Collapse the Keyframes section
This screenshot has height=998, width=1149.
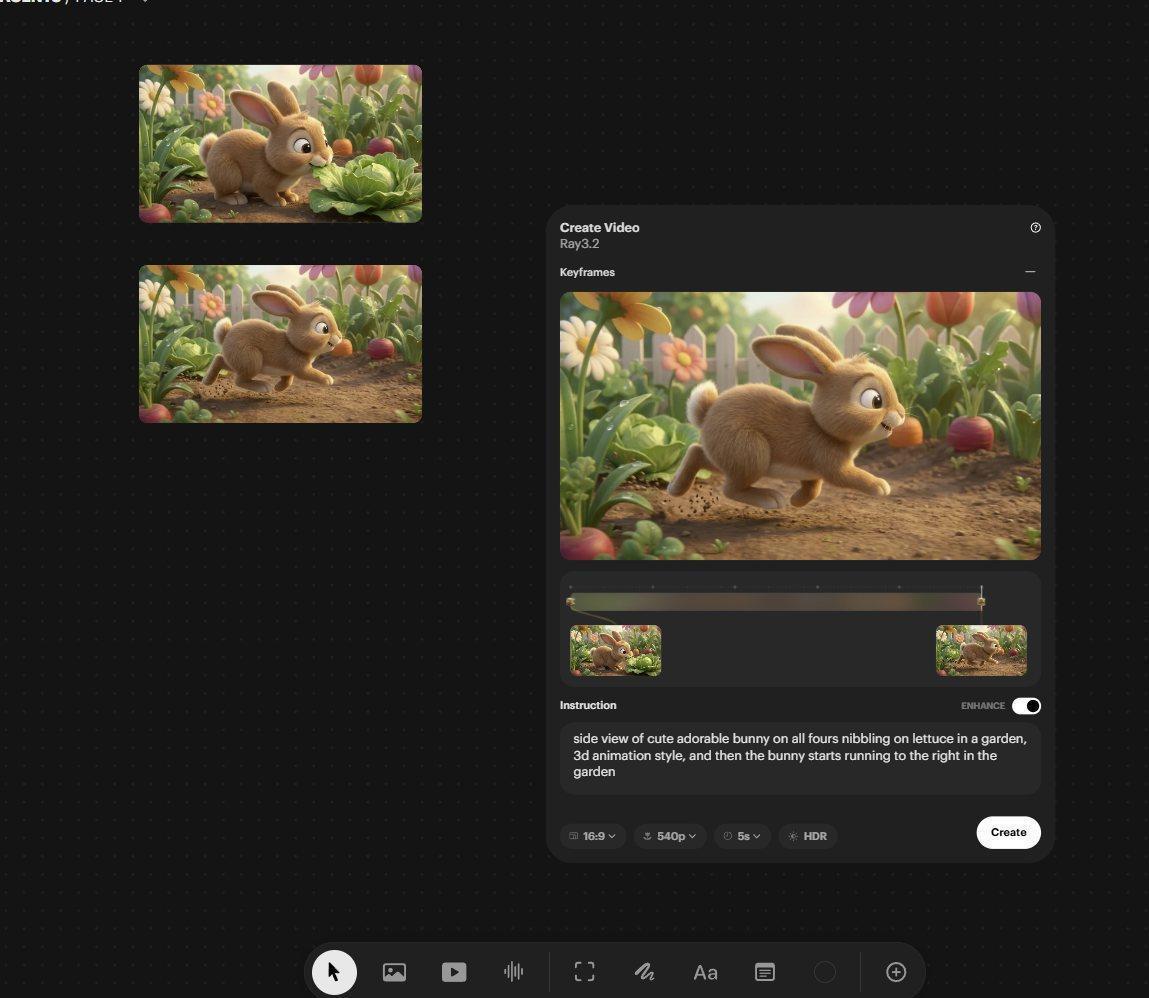pos(1030,272)
